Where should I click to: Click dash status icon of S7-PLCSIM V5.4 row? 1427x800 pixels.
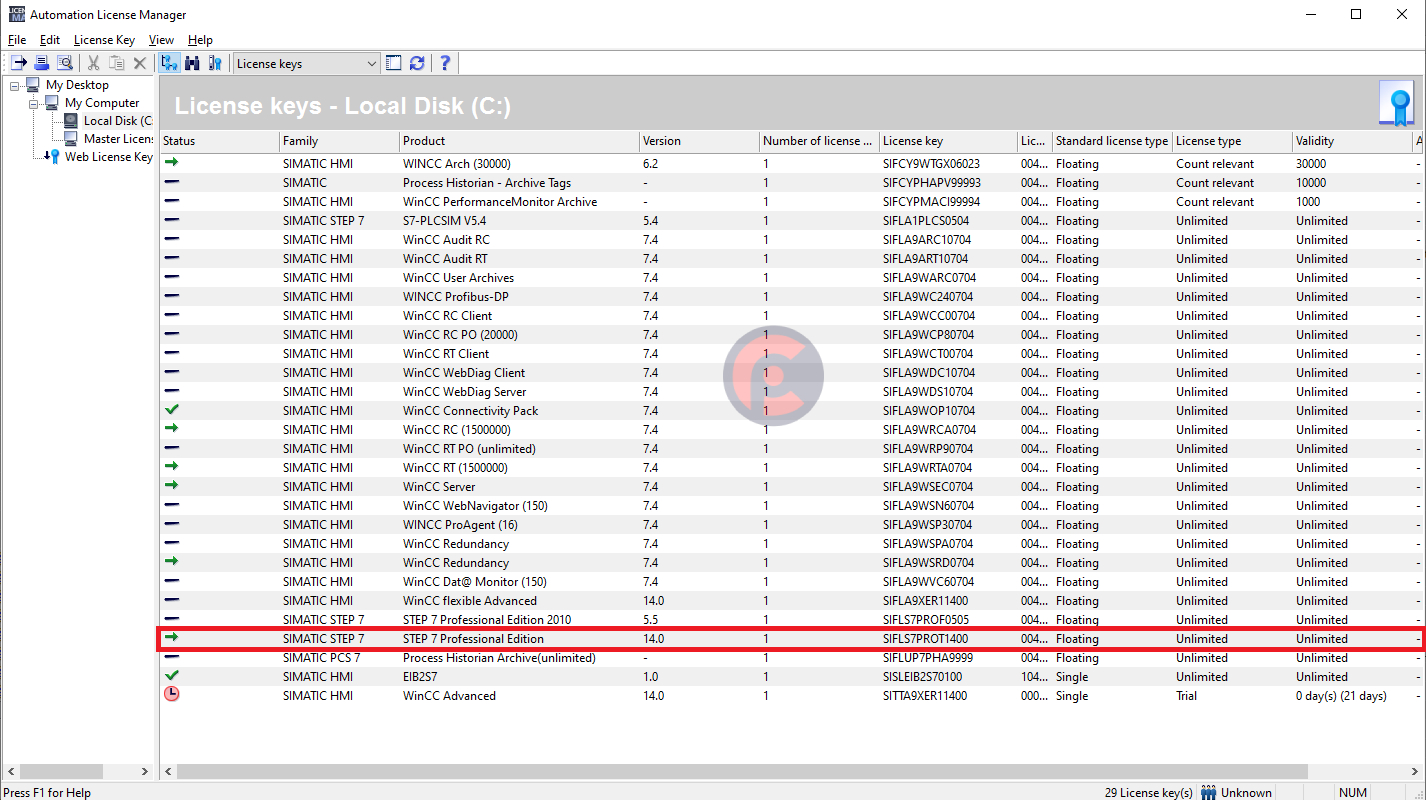tap(171, 220)
